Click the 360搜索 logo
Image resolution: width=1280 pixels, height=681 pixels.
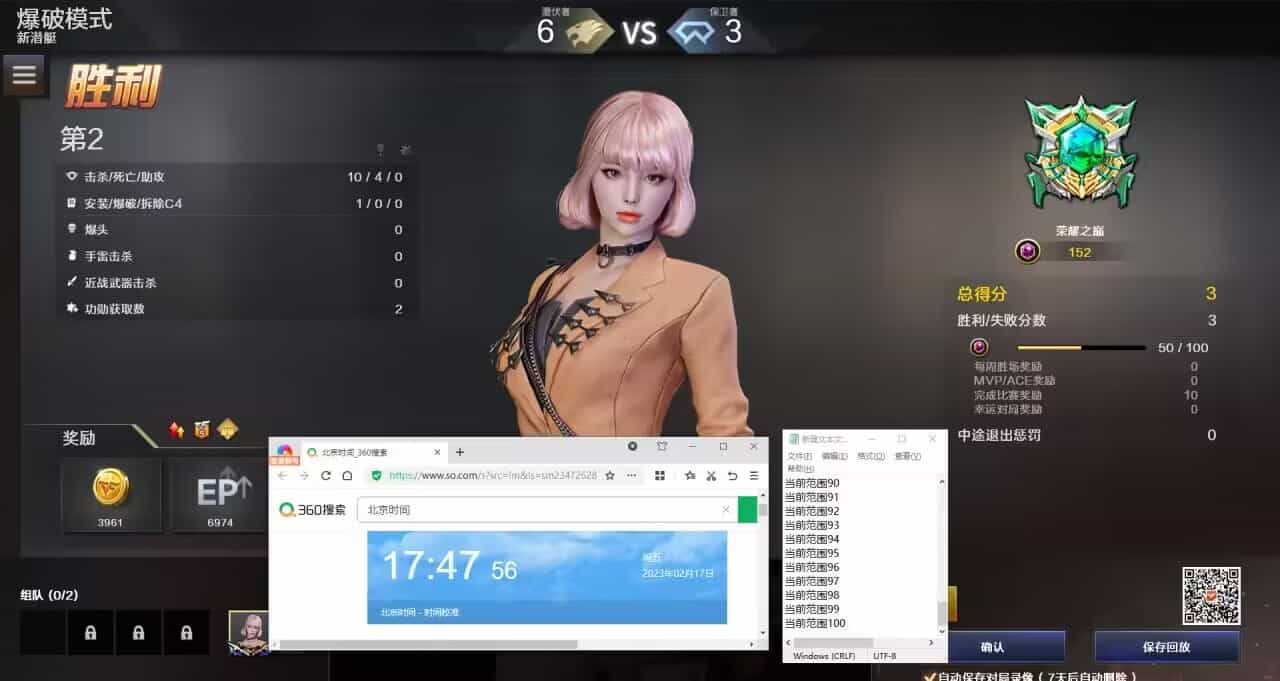(x=313, y=510)
